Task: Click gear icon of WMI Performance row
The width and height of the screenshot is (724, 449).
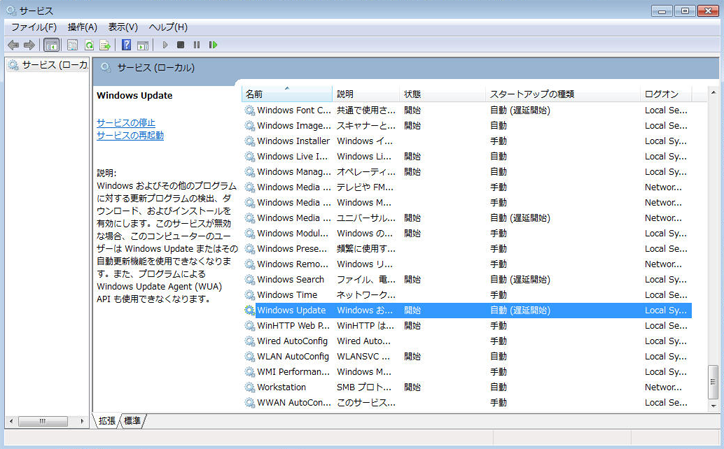Action: pyautogui.click(x=250, y=372)
